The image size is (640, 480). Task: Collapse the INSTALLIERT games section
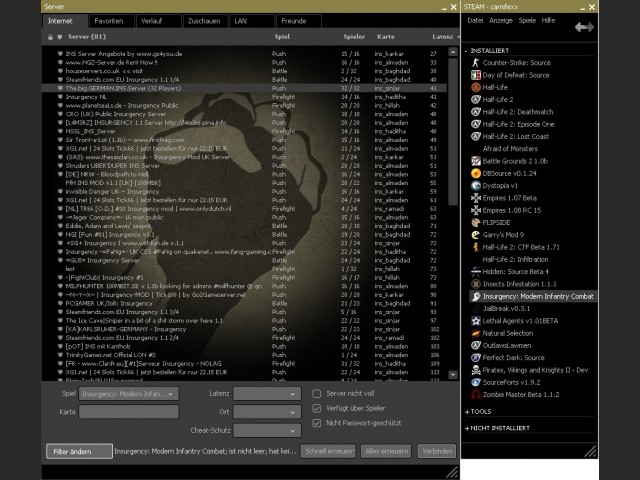pos(466,51)
